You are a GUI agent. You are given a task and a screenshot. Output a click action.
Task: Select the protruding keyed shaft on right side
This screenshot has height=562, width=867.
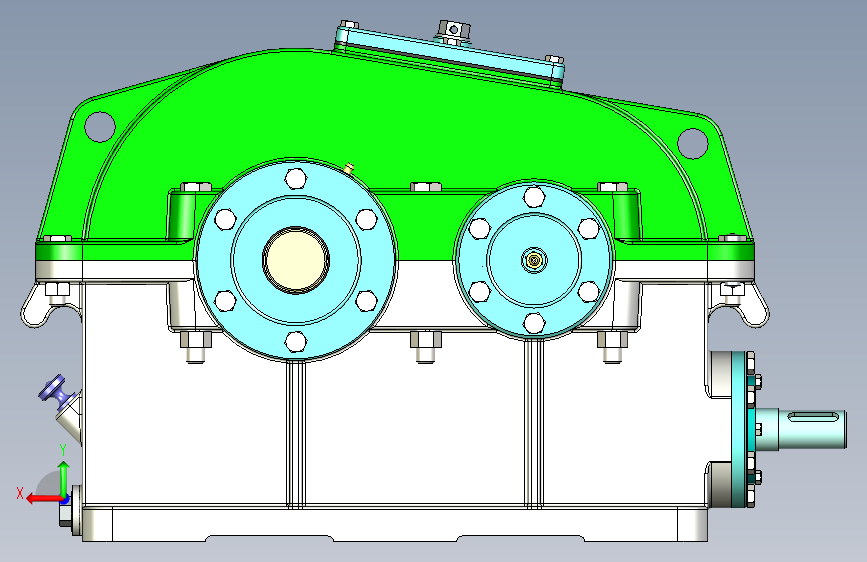click(801, 429)
